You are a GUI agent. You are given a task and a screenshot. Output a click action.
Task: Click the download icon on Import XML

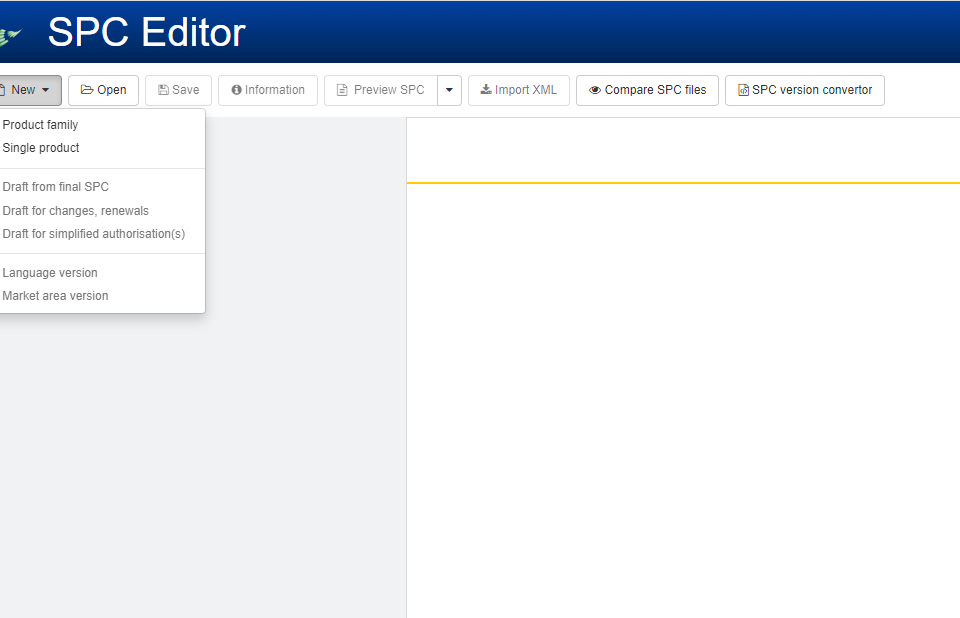tap(486, 90)
